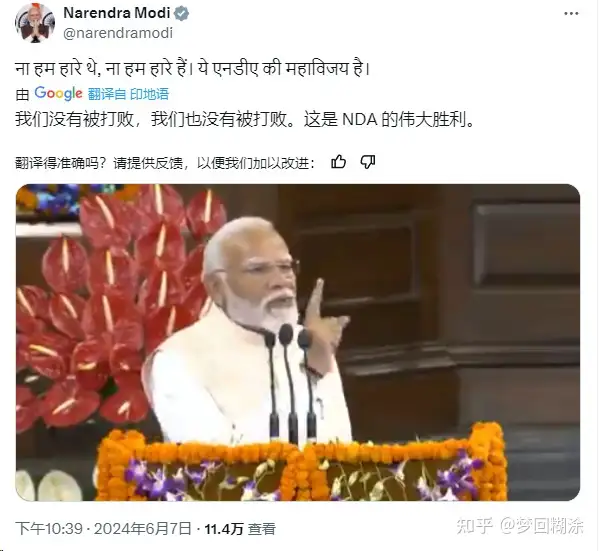This screenshot has width=599, height=551.
Task: Click the 翻译自 印地语 translation link
Action: click(128, 94)
